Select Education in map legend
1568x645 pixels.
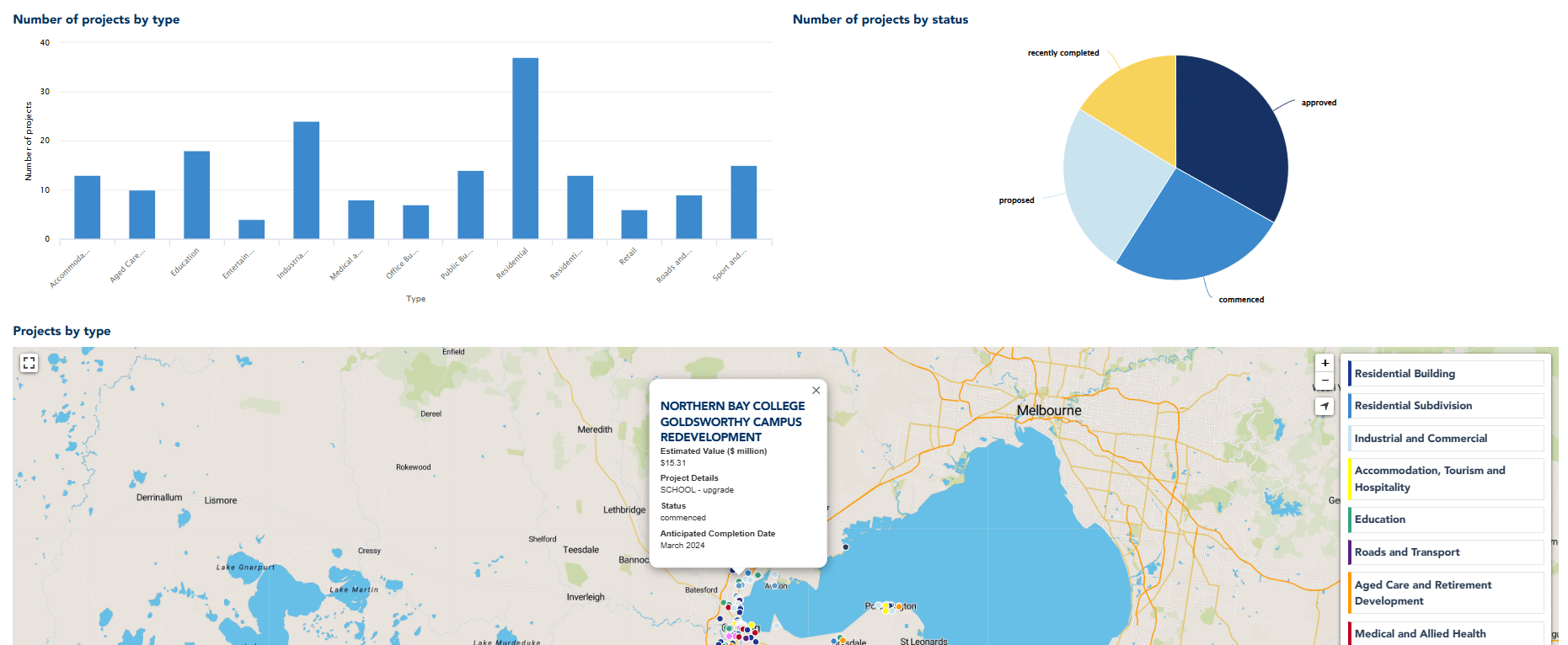1445,520
